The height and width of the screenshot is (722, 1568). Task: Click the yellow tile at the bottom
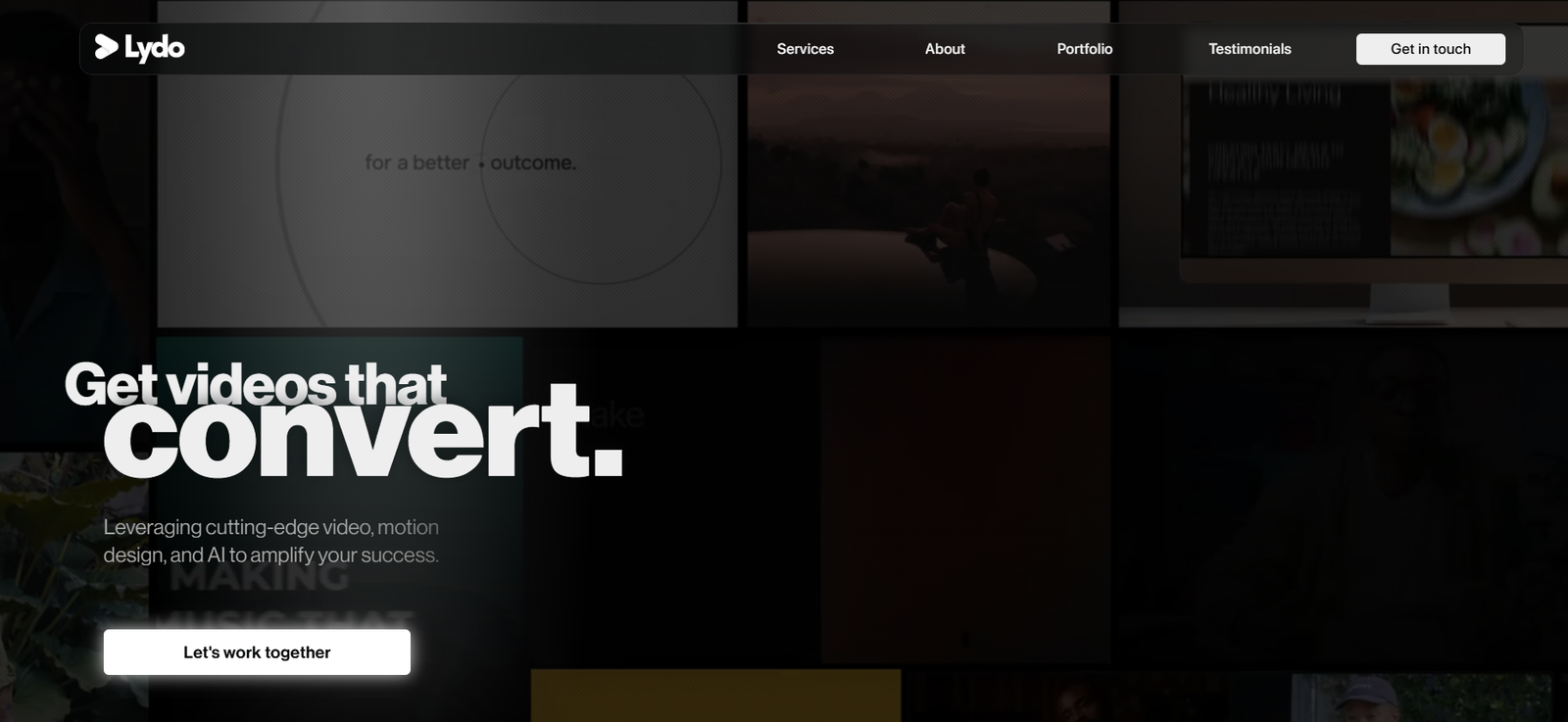coord(715,696)
